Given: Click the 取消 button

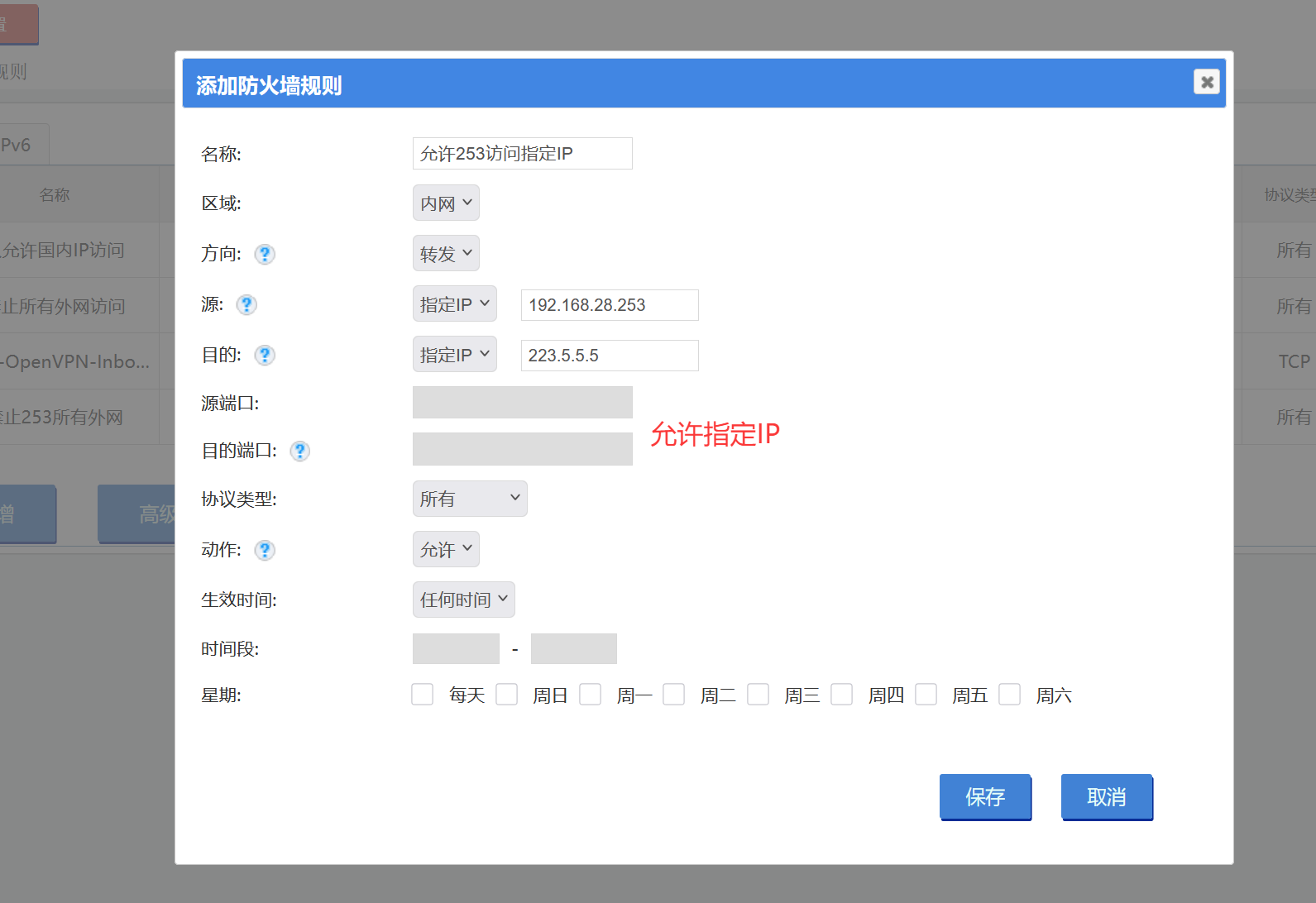Looking at the screenshot, I should tap(1106, 797).
